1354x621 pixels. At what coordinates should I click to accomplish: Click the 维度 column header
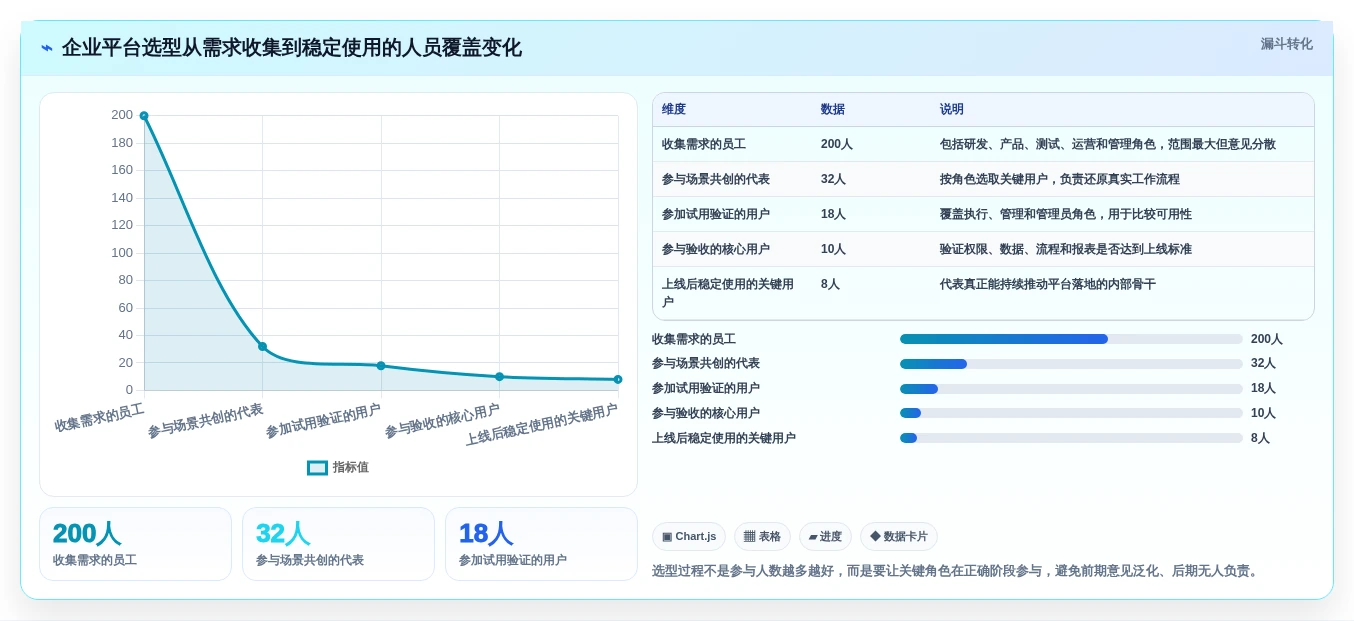[x=674, y=110]
